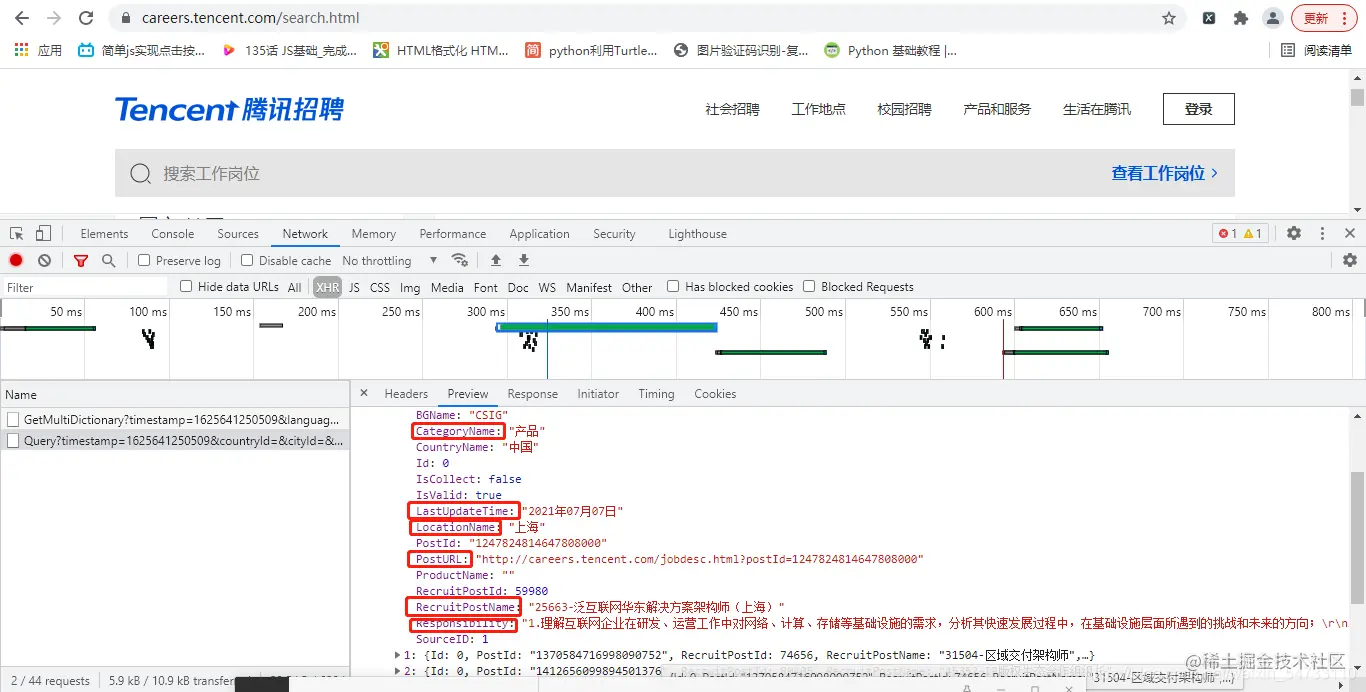Export HAR file download arrow
The height and width of the screenshot is (692, 1366).
point(523,260)
